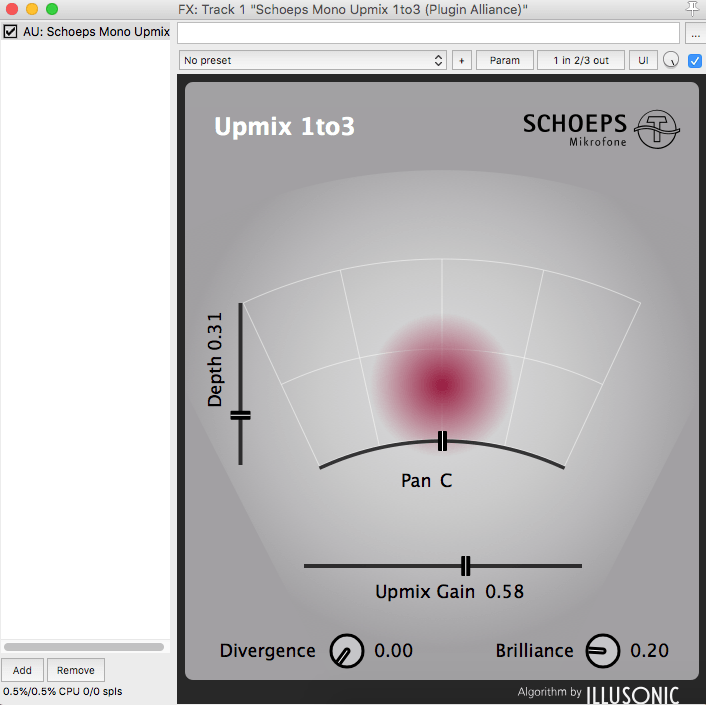Select the AU: Schoeps Mono Upmix entry
Screen dimensions: 706x705
(x=86, y=32)
